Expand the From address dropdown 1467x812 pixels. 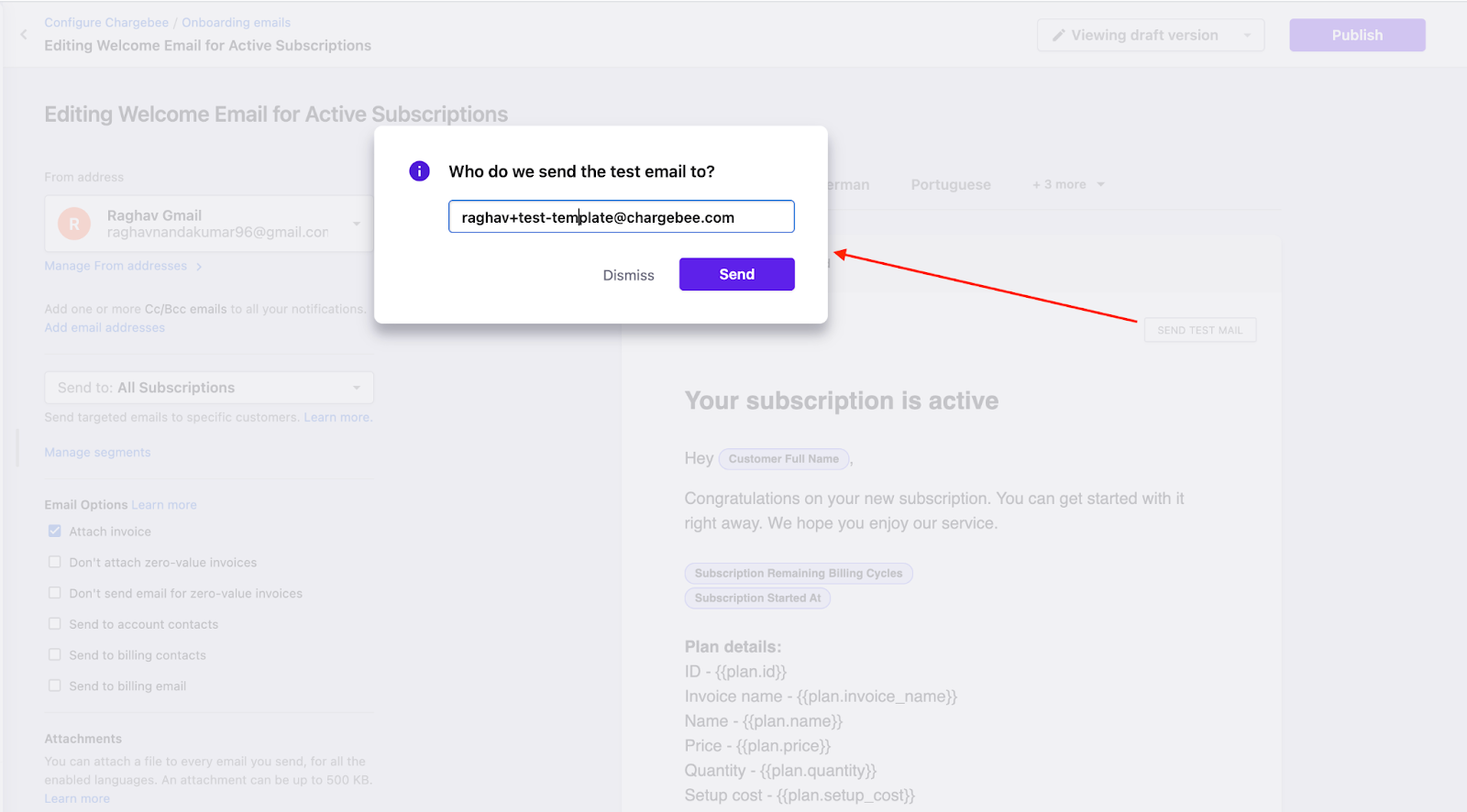356,224
